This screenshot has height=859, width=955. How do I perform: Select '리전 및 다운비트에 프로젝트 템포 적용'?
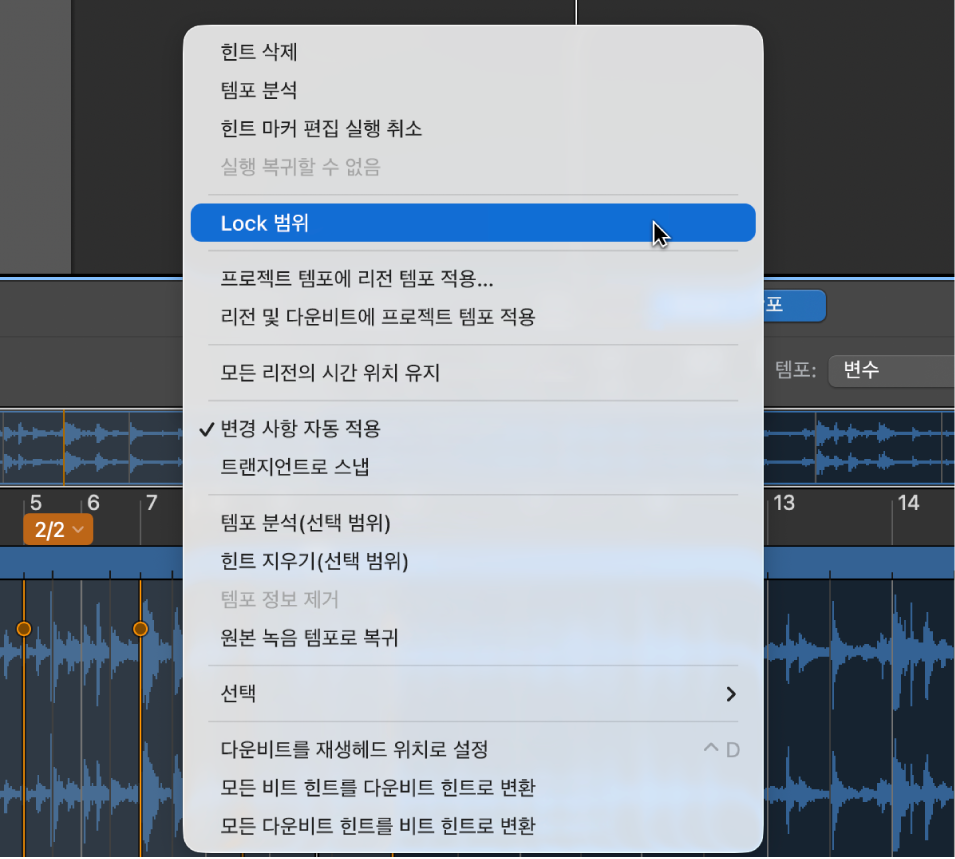[473, 317]
